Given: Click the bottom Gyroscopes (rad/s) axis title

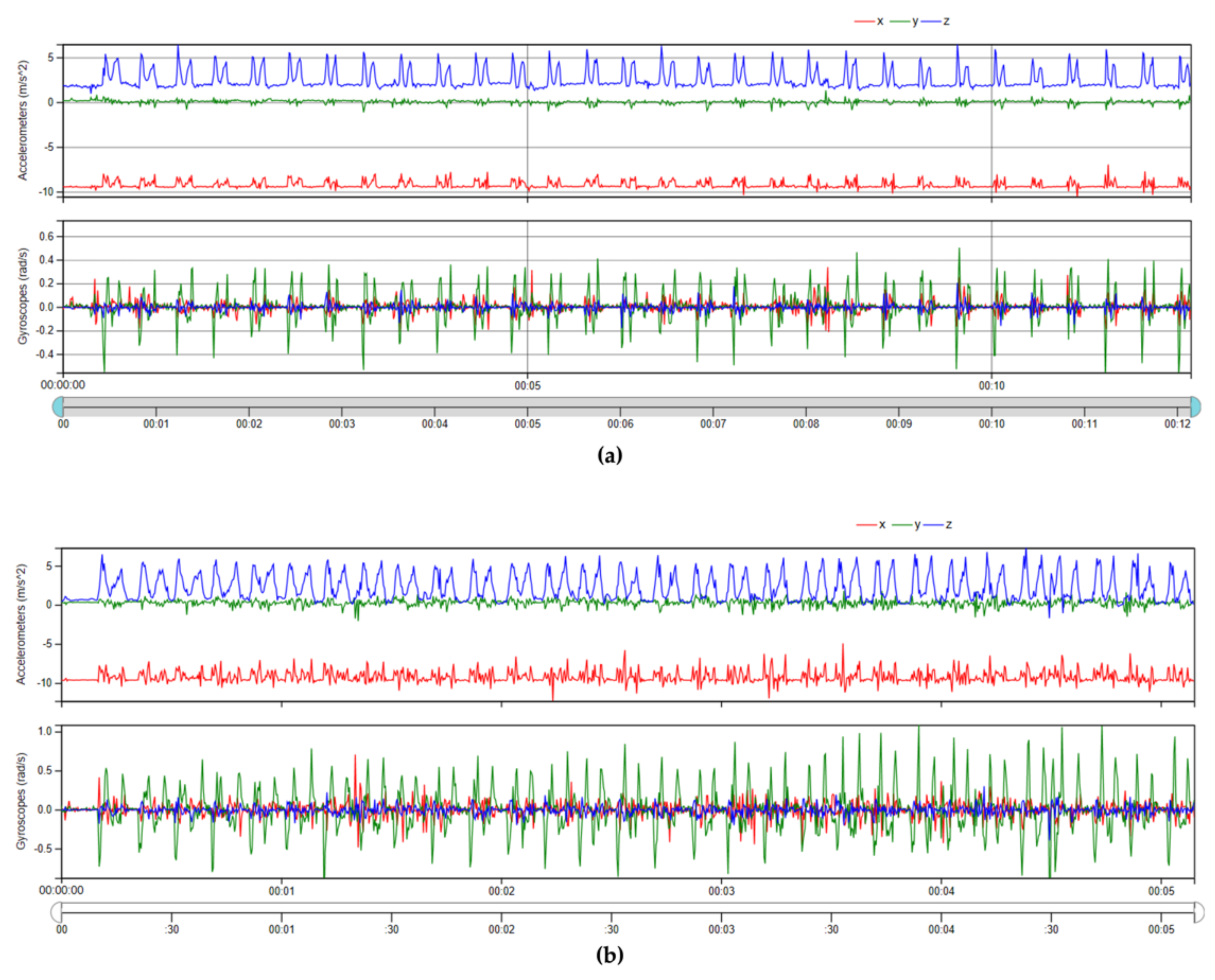Looking at the screenshot, I should [x=21, y=800].
